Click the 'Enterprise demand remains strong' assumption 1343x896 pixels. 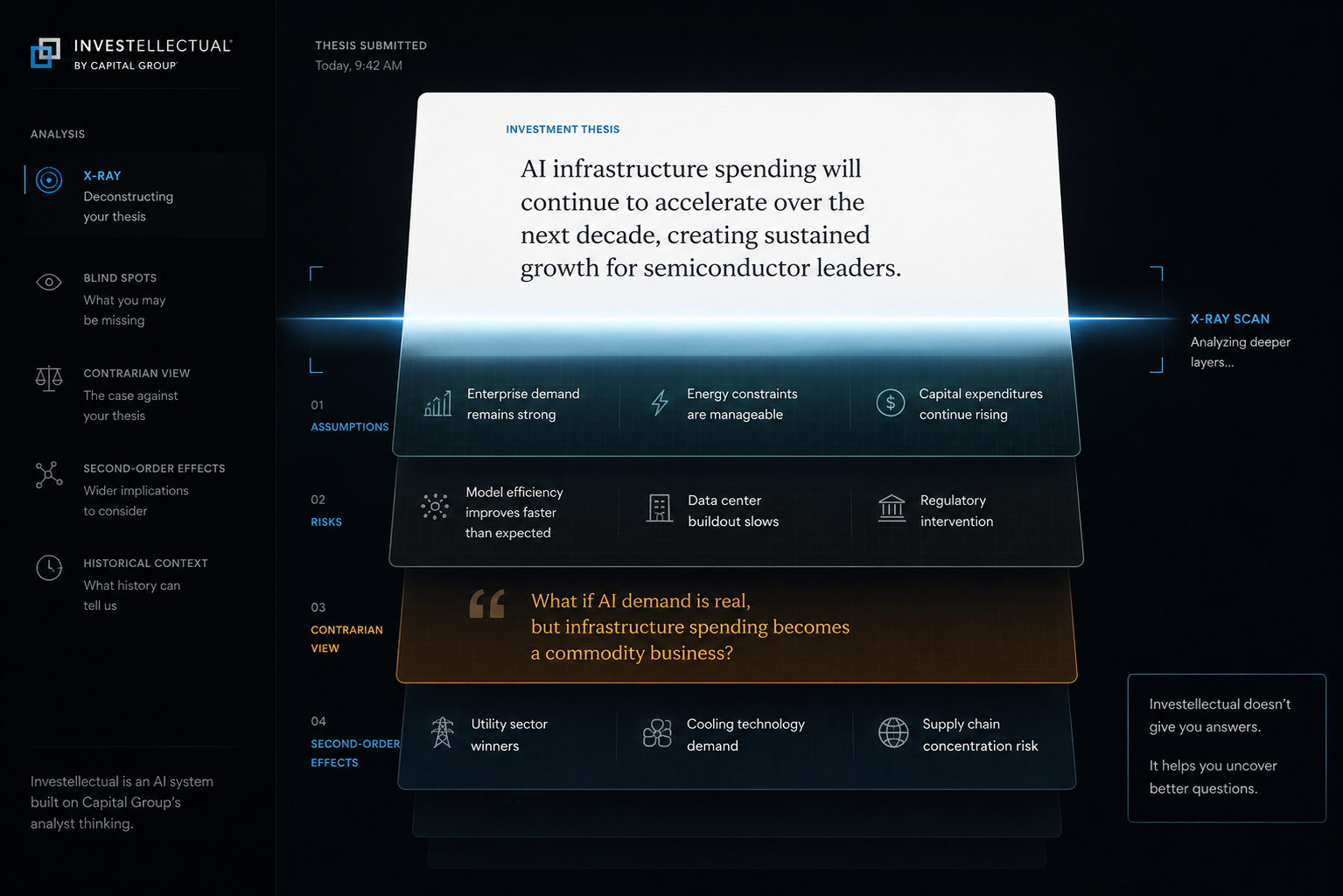[x=523, y=404]
